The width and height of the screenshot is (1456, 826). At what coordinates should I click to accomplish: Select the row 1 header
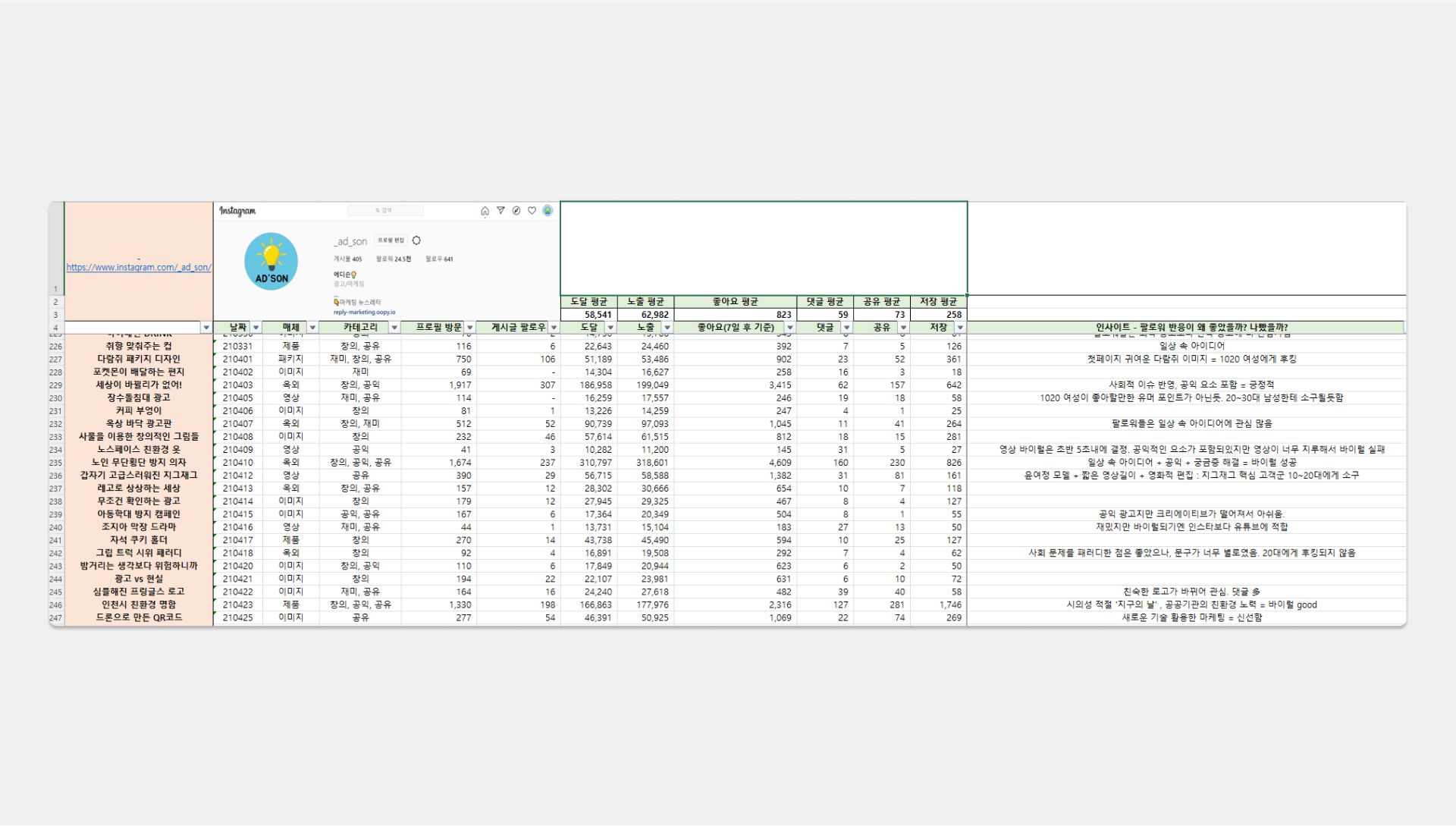(56, 249)
